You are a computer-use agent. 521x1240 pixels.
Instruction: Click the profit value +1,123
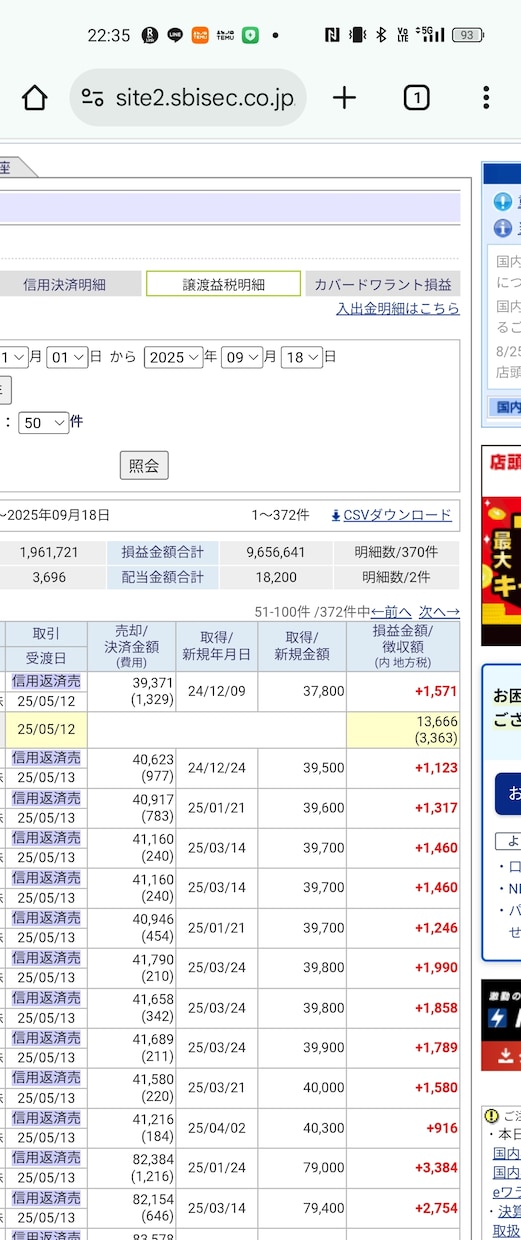436,768
